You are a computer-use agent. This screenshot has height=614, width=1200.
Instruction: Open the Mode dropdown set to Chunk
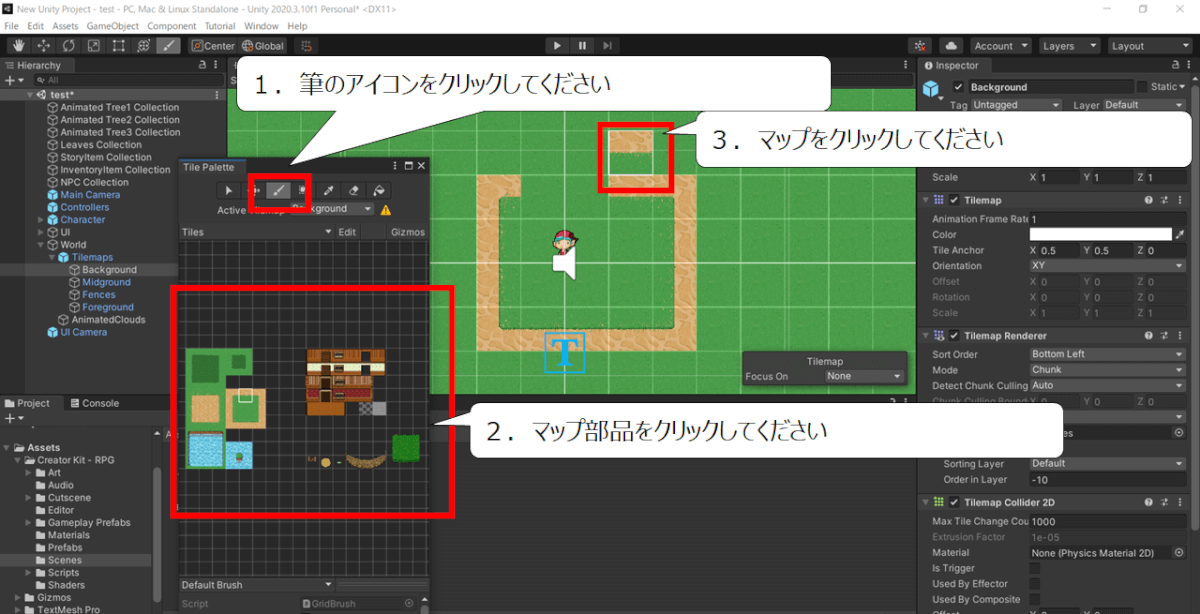click(1107, 370)
